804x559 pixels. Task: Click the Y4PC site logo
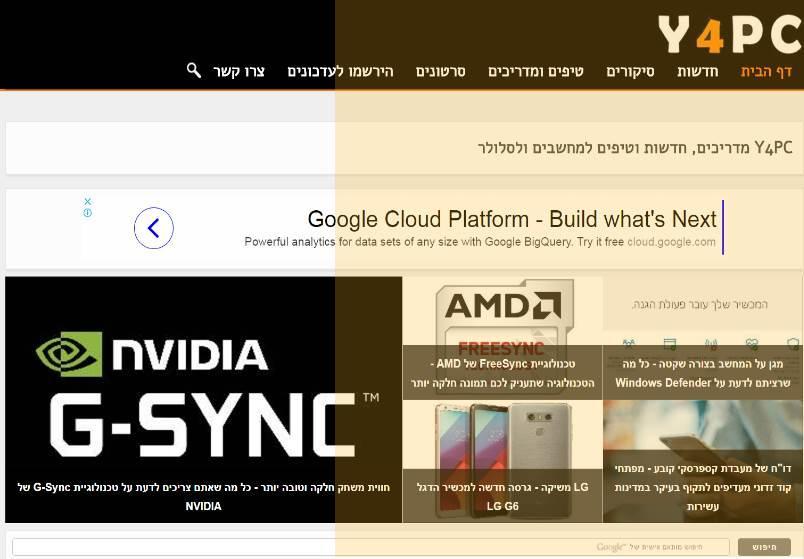pos(730,34)
